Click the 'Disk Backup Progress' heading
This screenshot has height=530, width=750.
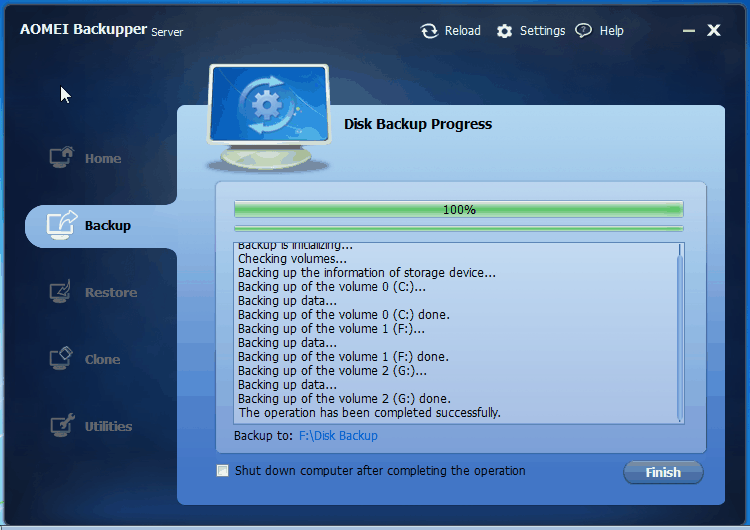[418, 124]
